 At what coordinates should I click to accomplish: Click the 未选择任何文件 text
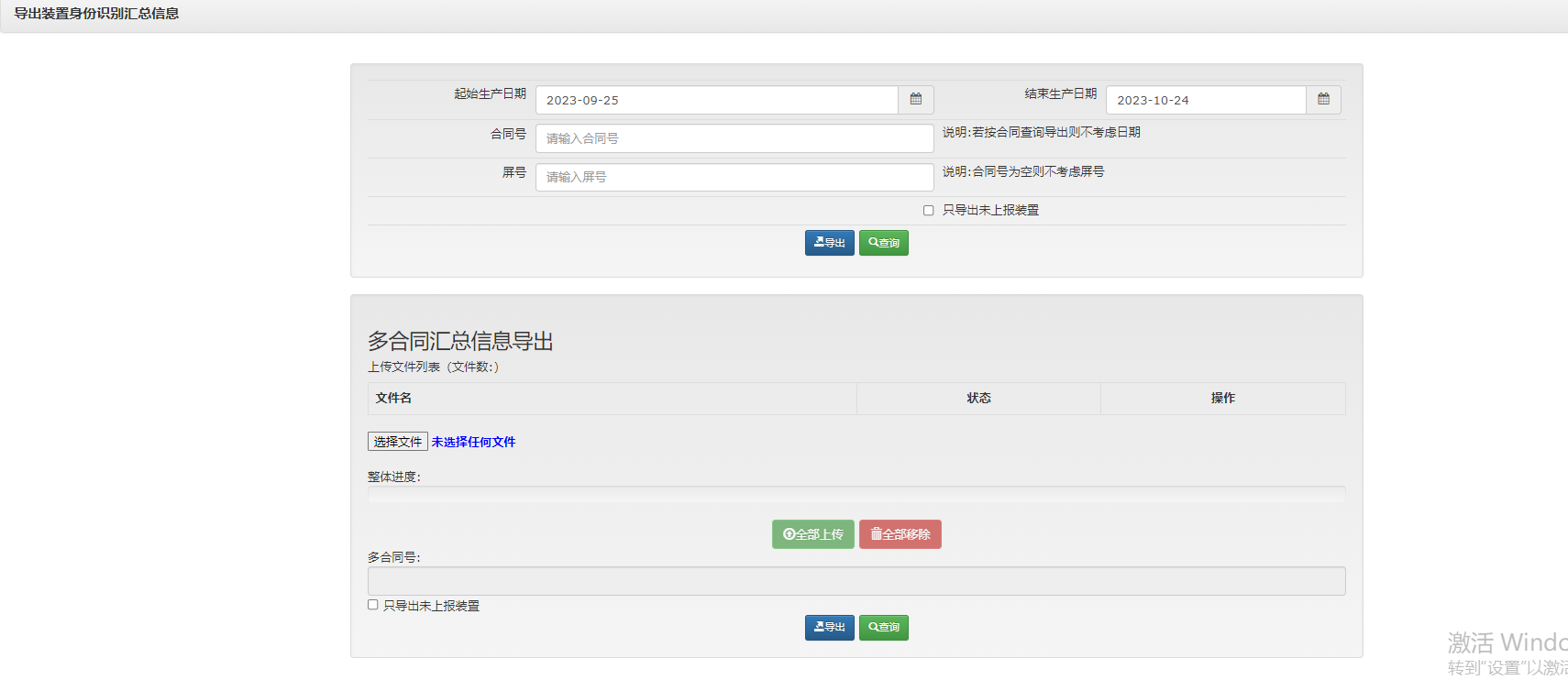[473, 442]
